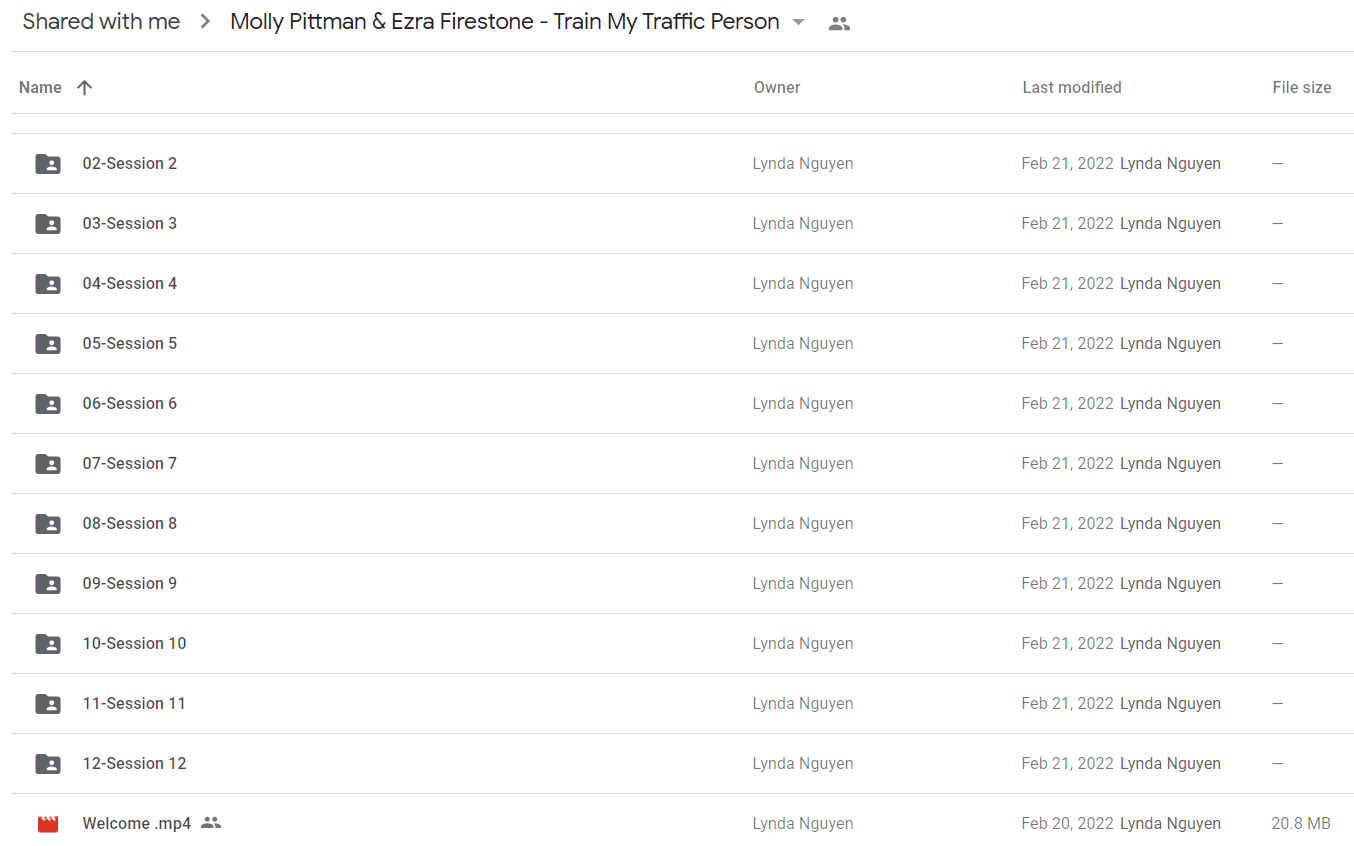1354x846 pixels.
Task: Click the shared folder icon for 12-Session 12
Action: pyautogui.click(x=48, y=764)
